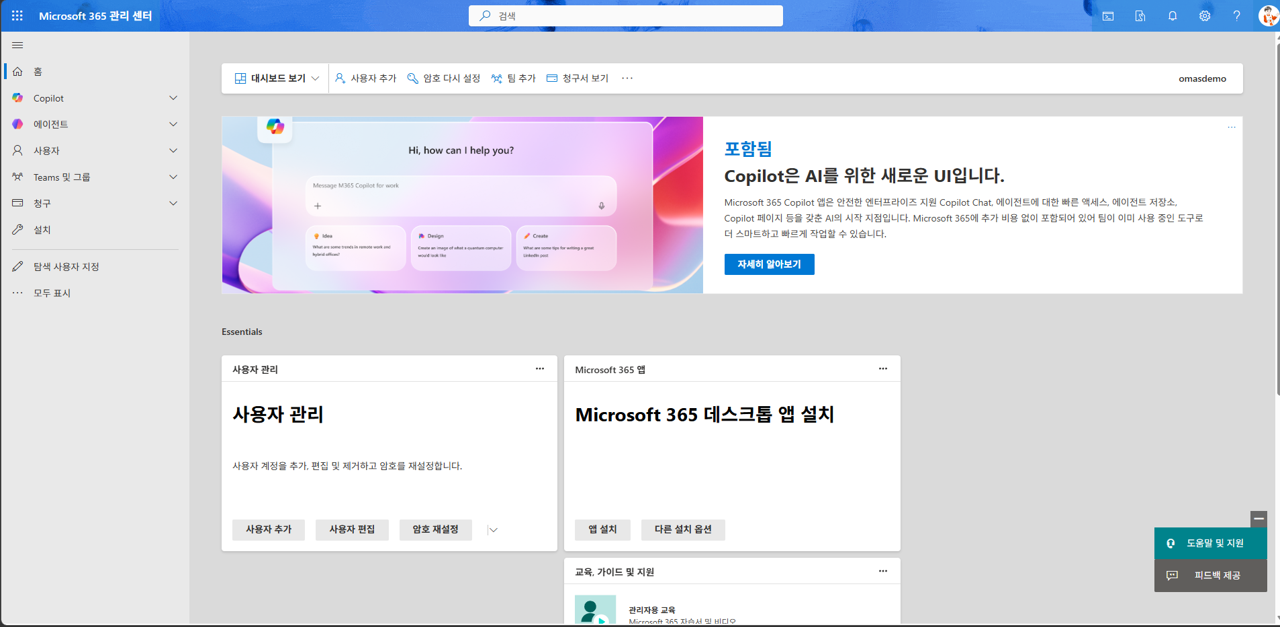1280x627 pixels.
Task: Click 사용자 추가 in the toolbar
Action: pyautogui.click(x=365, y=78)
